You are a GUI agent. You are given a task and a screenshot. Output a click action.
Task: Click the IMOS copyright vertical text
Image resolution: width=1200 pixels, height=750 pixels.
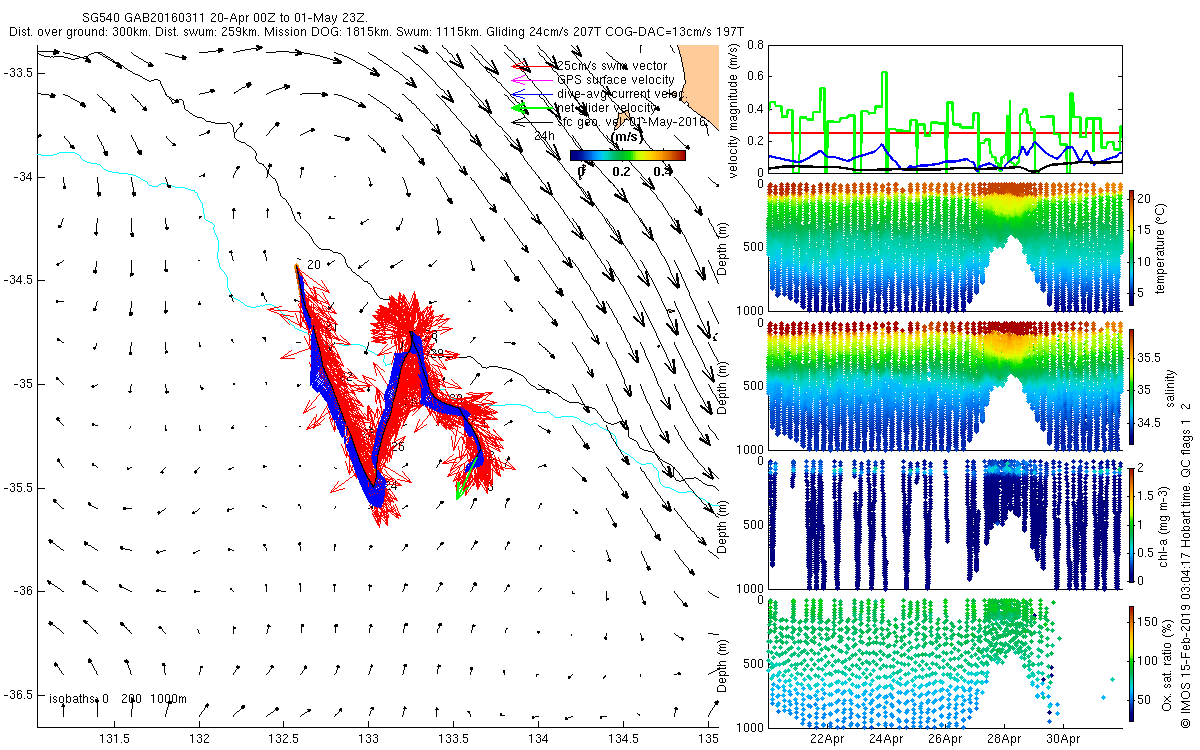[1186, 563]
